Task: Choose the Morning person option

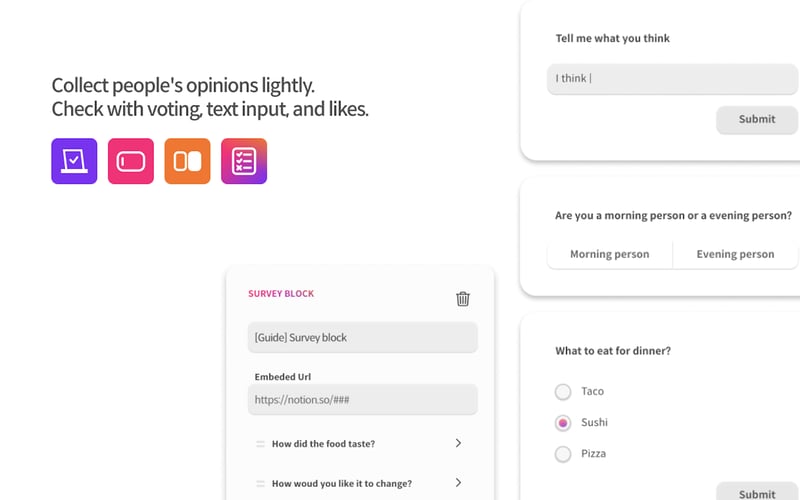Action: (609, 254)
